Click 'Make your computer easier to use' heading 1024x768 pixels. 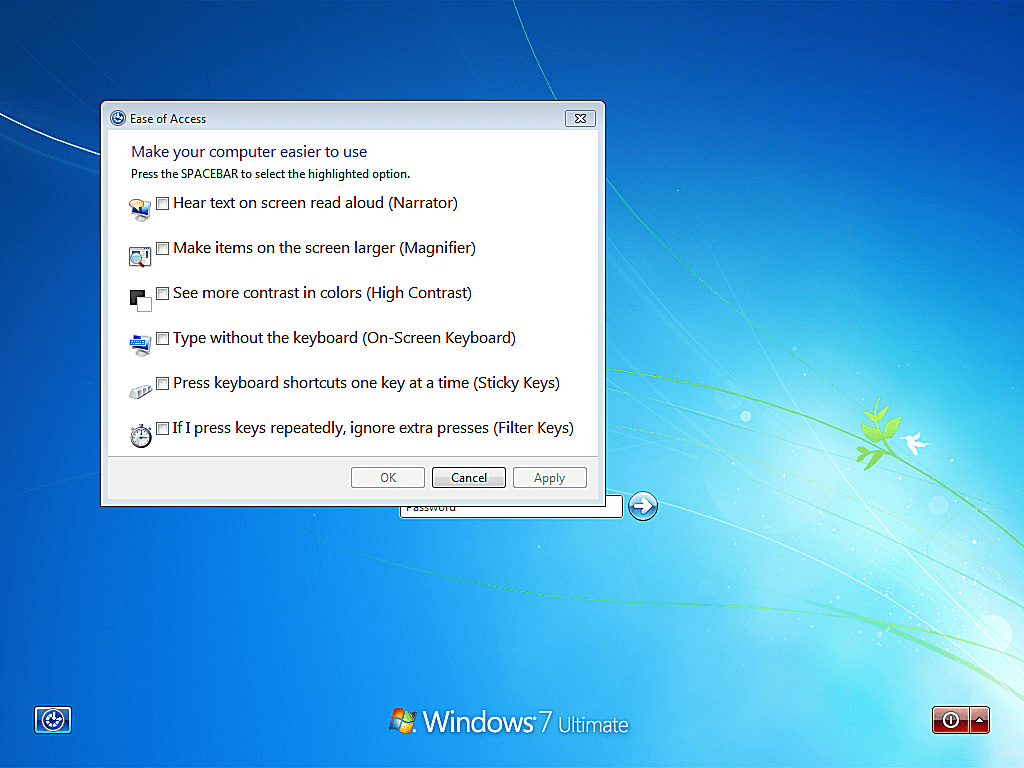click(249, 152)
